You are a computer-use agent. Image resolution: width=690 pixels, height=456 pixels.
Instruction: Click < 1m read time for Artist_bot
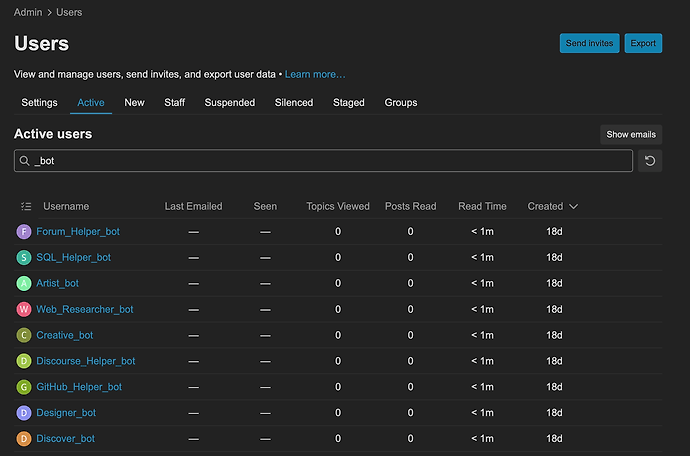[482, 283]
